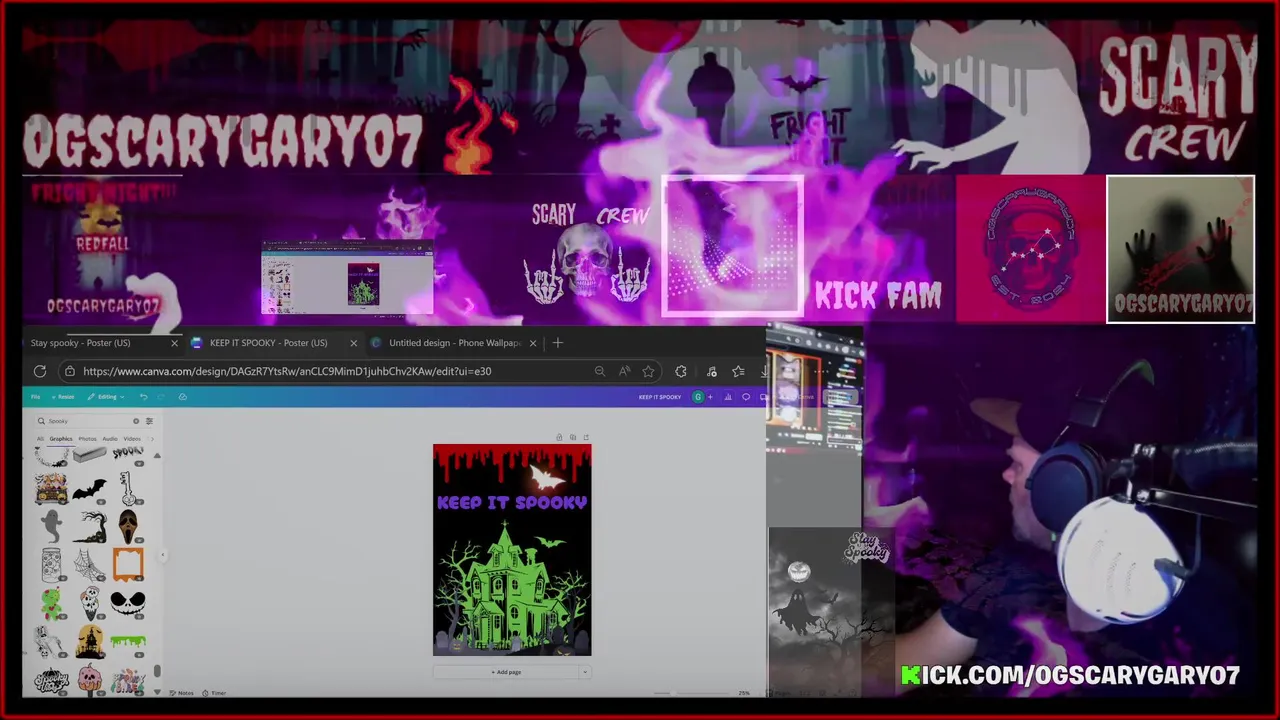Add the gray ghost graphic
1280x720 pixels.
pyautogui.click(x=51, y=526)
